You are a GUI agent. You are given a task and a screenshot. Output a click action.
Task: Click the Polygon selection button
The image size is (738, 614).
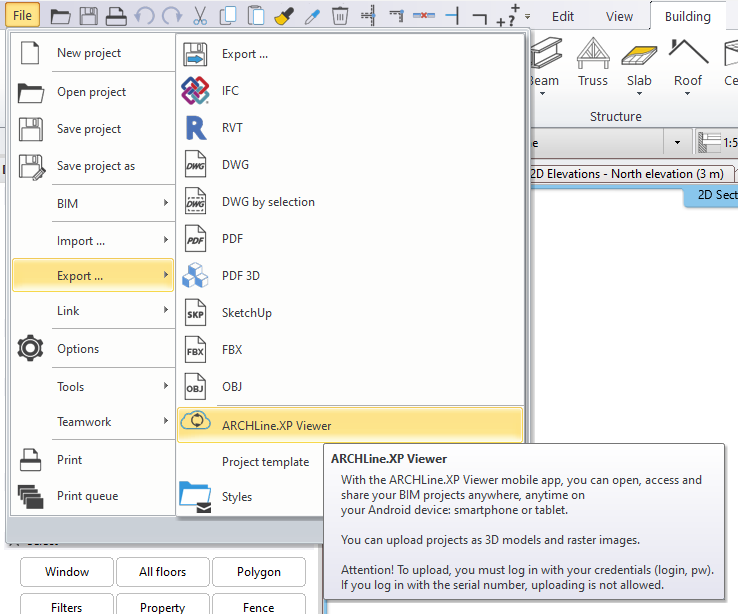[259, 572]
